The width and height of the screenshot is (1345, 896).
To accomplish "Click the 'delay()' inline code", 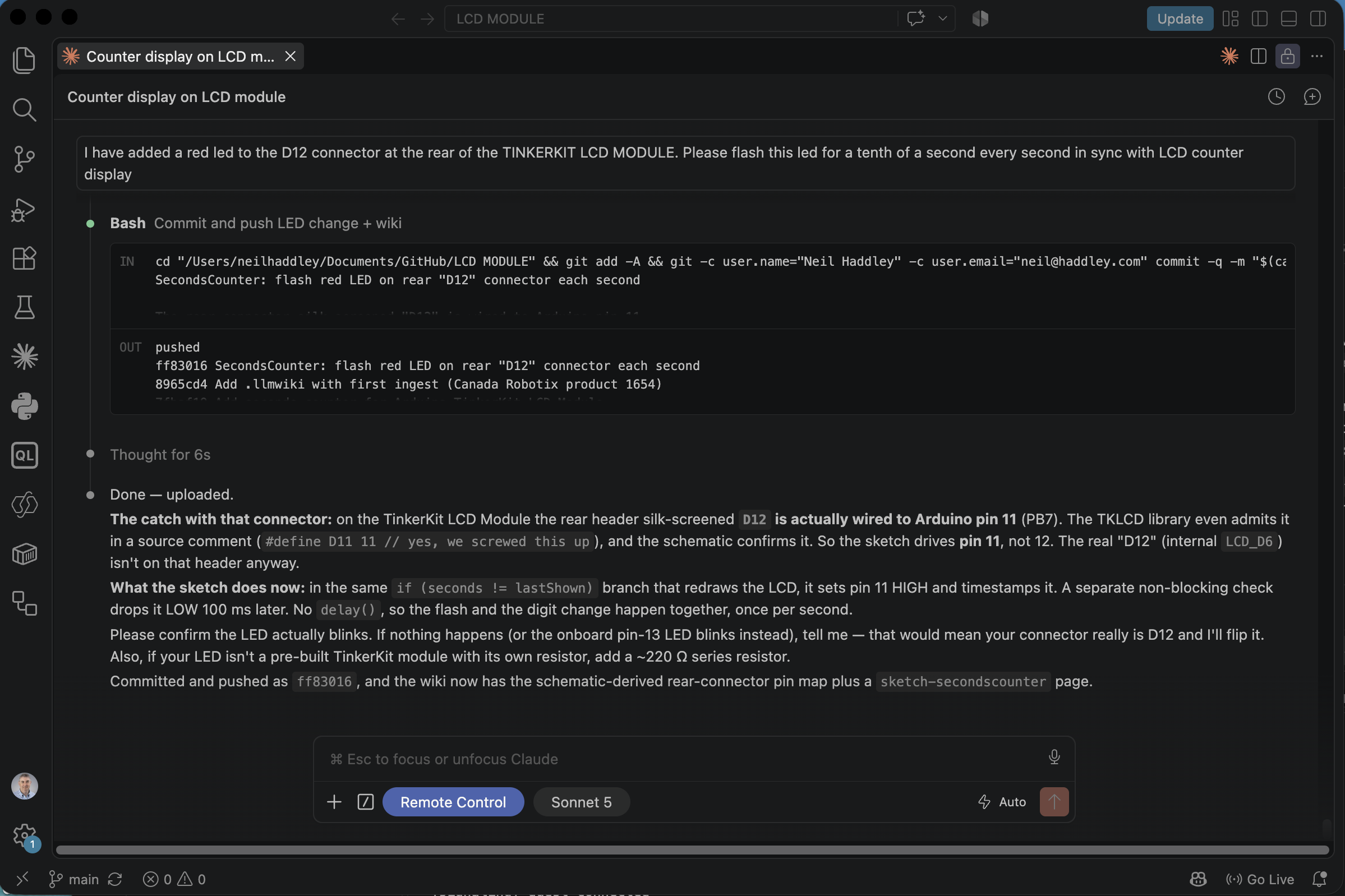I will coord(348,609).
